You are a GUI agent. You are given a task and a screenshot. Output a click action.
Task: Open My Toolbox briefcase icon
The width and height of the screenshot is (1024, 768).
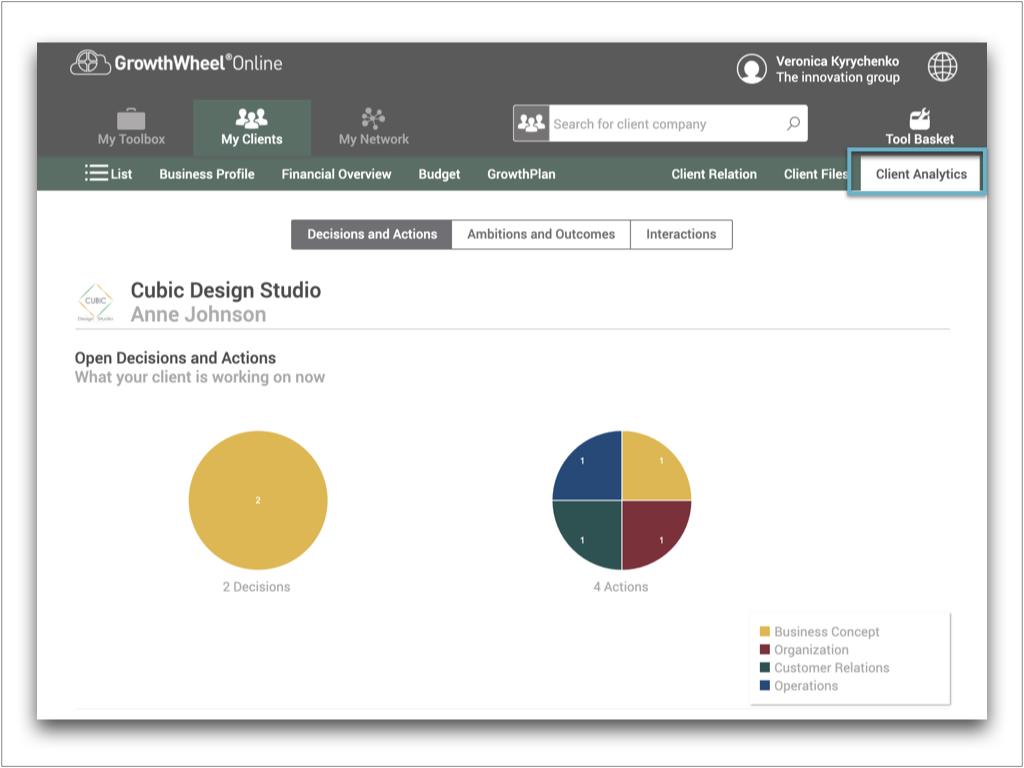click(131, 119)
